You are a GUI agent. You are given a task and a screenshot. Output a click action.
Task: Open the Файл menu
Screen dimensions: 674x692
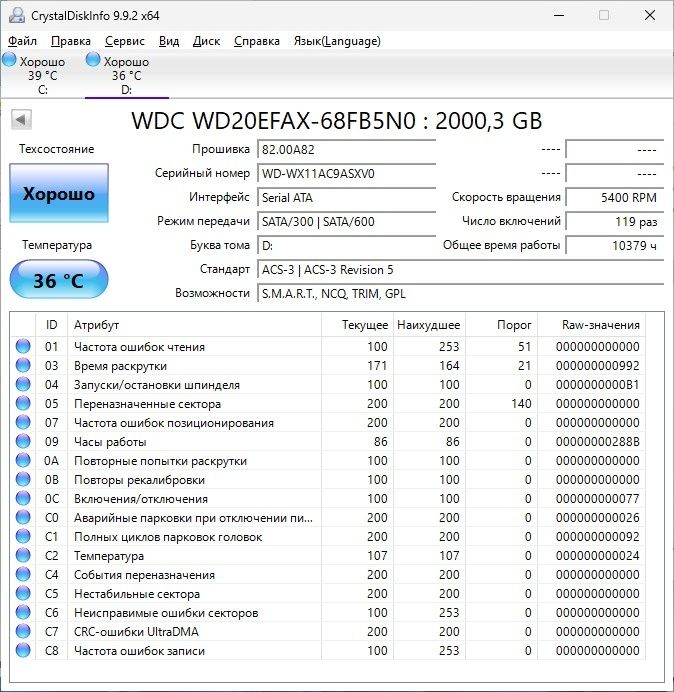[x=22, y=41]
